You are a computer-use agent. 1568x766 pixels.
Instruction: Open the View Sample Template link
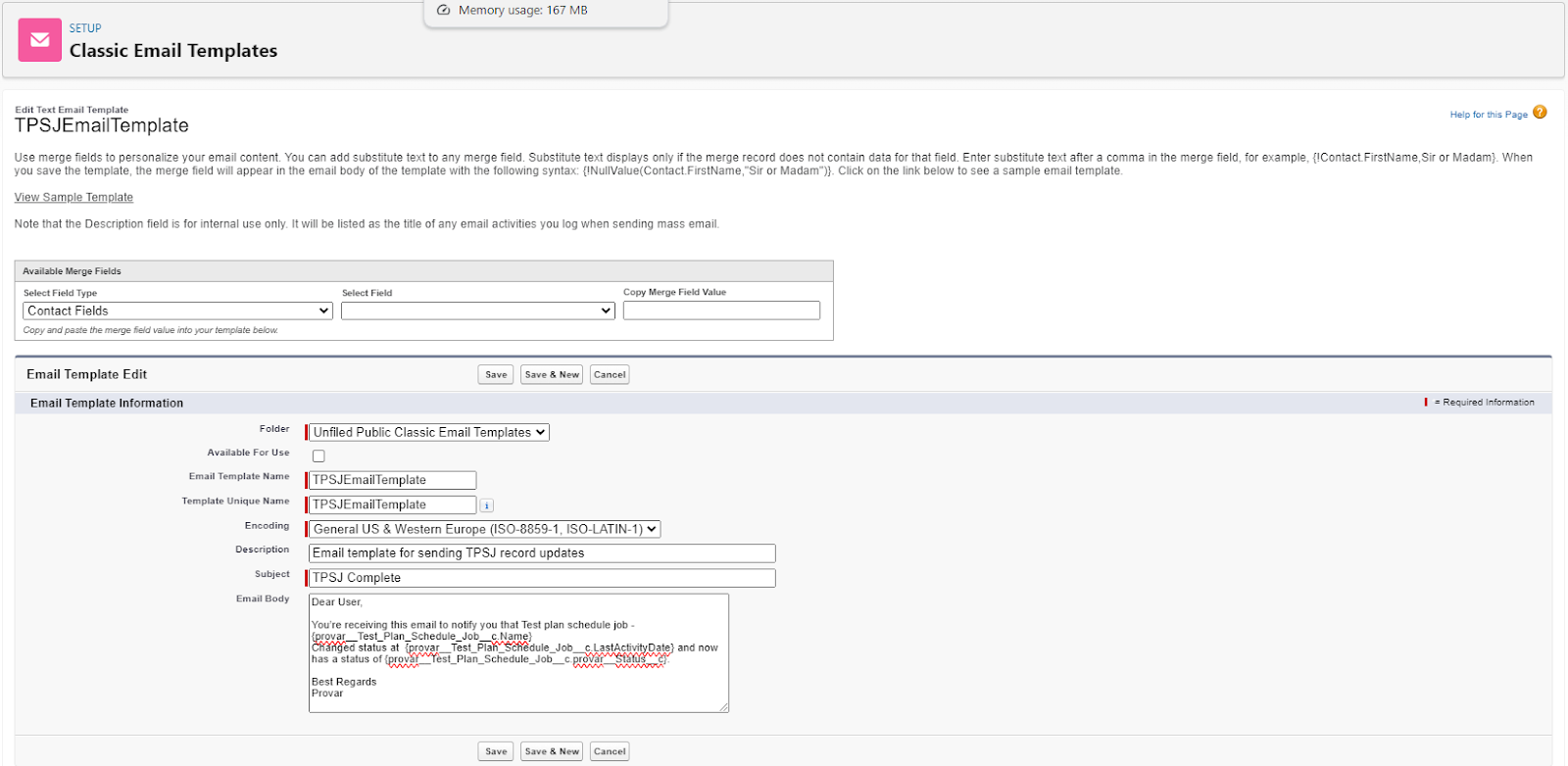click(73, 198)
